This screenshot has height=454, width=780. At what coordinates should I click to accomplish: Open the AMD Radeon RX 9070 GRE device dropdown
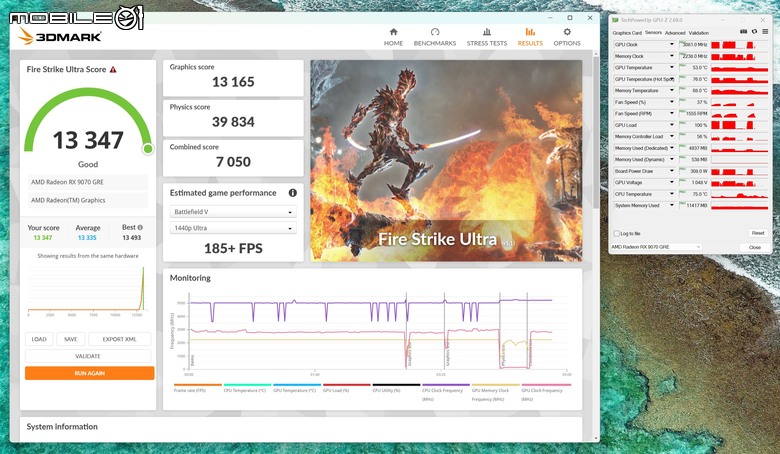(656, 247)
